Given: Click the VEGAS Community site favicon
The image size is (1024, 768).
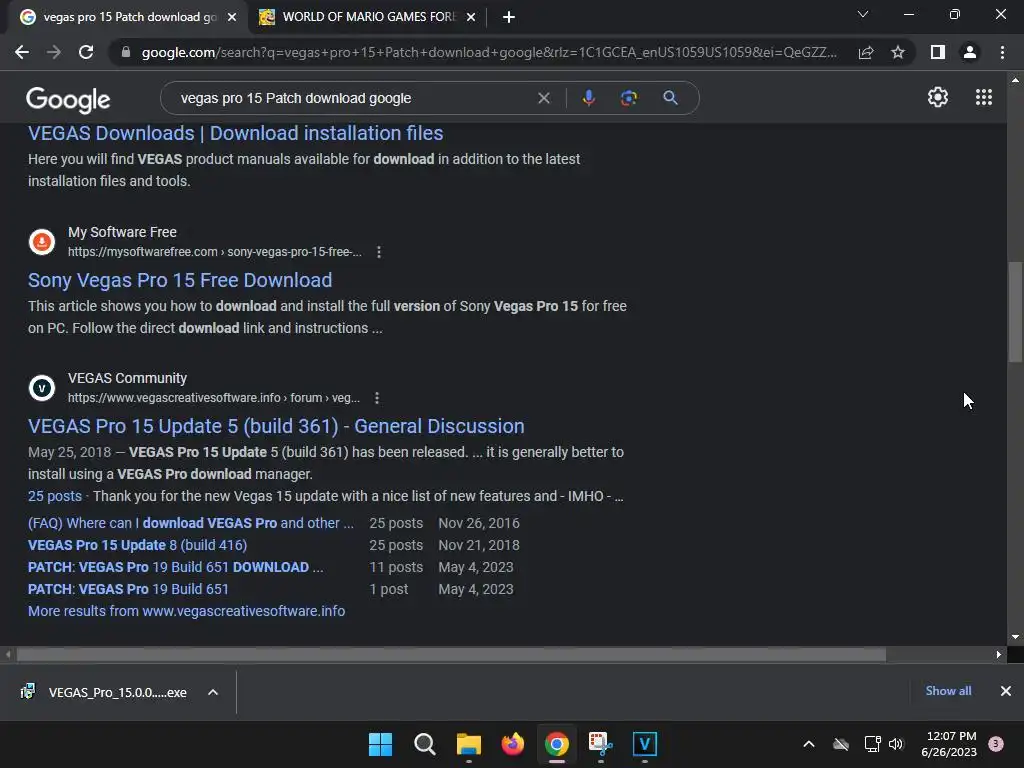Looking at the screenshot, I should coord(42,388).
